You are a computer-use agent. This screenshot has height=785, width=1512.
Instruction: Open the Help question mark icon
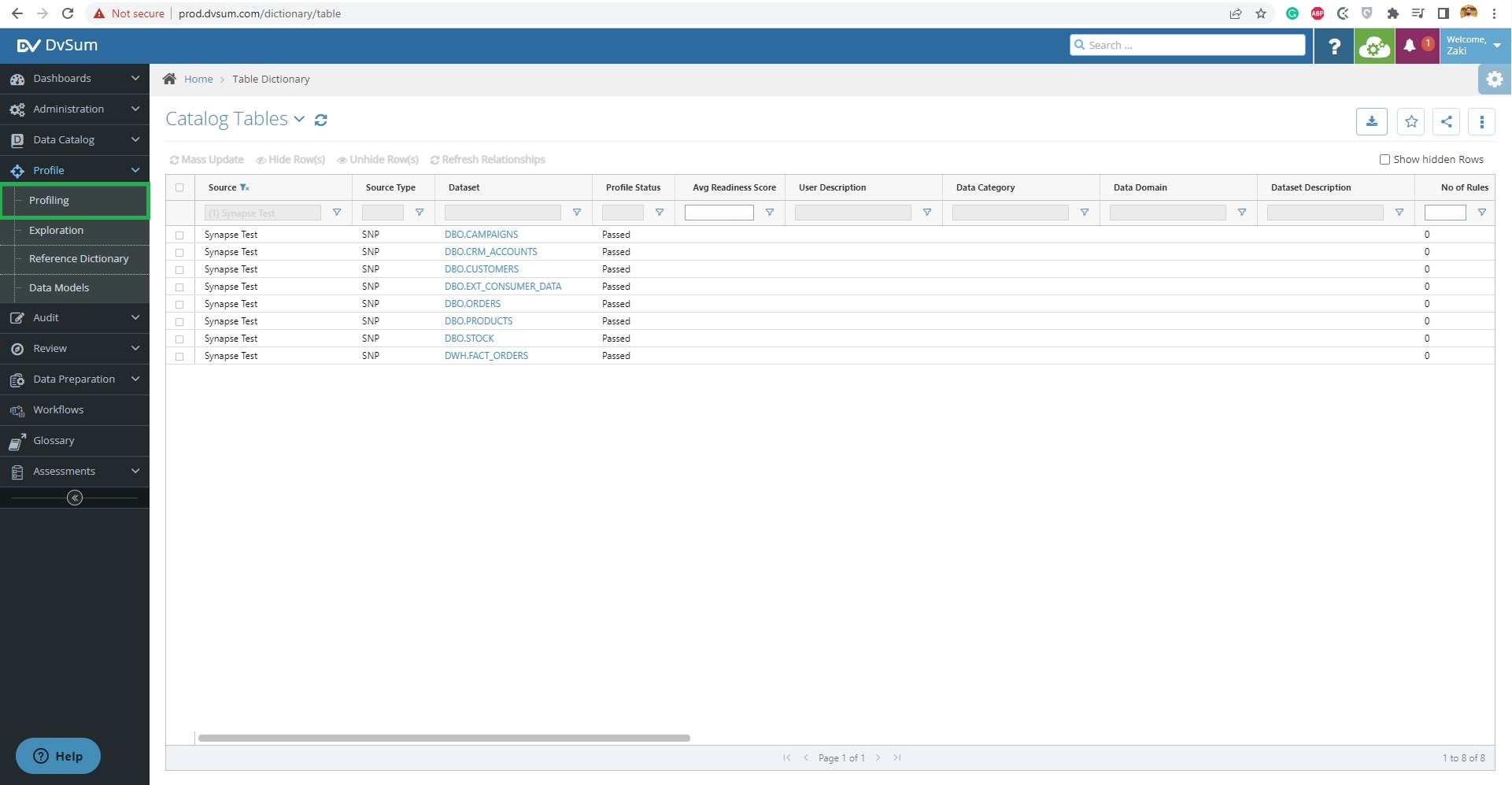(x=1333, y=45)
